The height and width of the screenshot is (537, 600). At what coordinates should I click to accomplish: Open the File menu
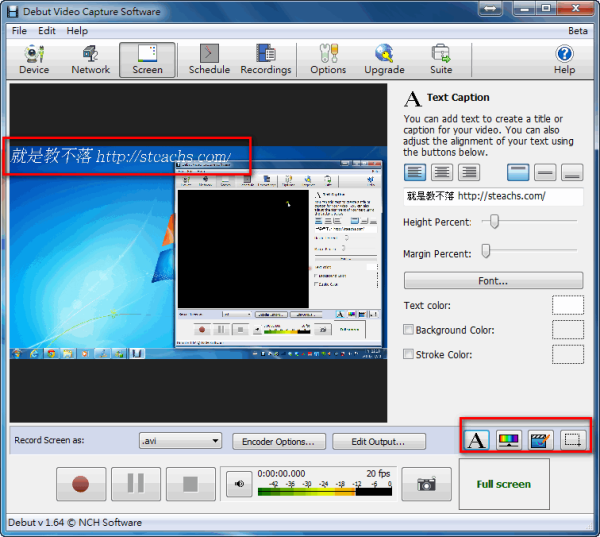click(x=19, y=31)
